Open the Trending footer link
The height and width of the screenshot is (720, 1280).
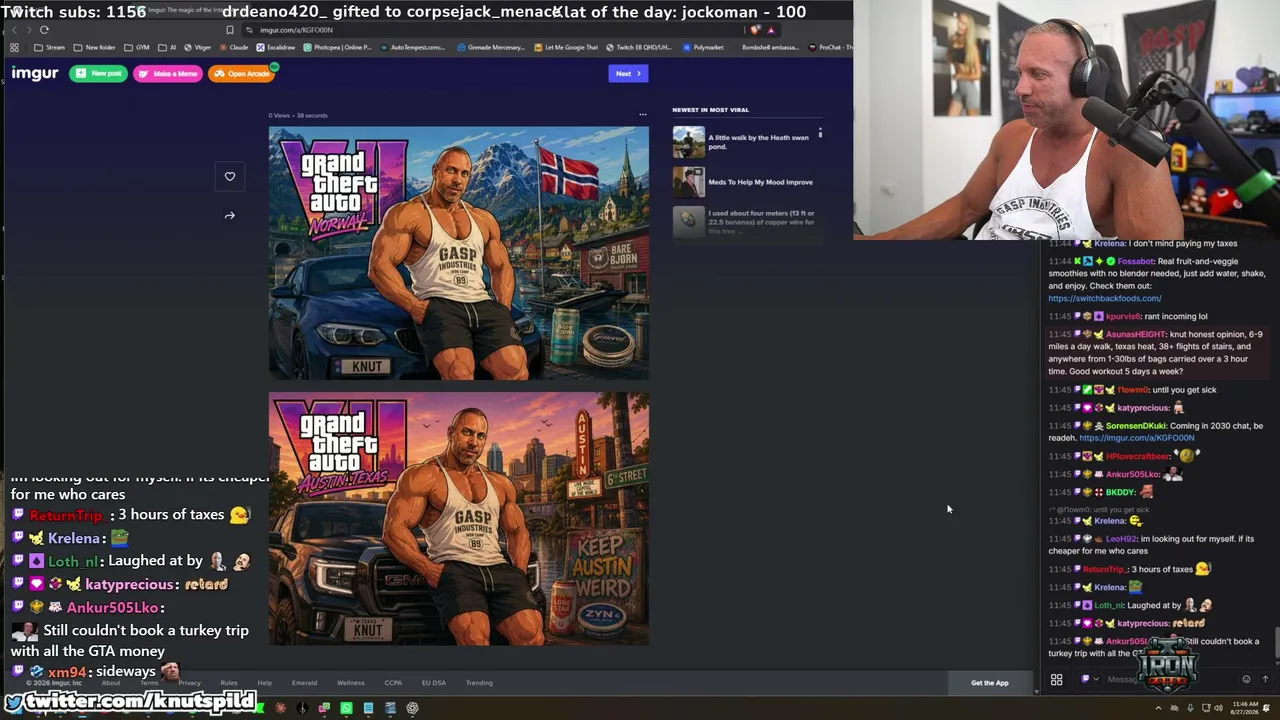pos(479,683)
